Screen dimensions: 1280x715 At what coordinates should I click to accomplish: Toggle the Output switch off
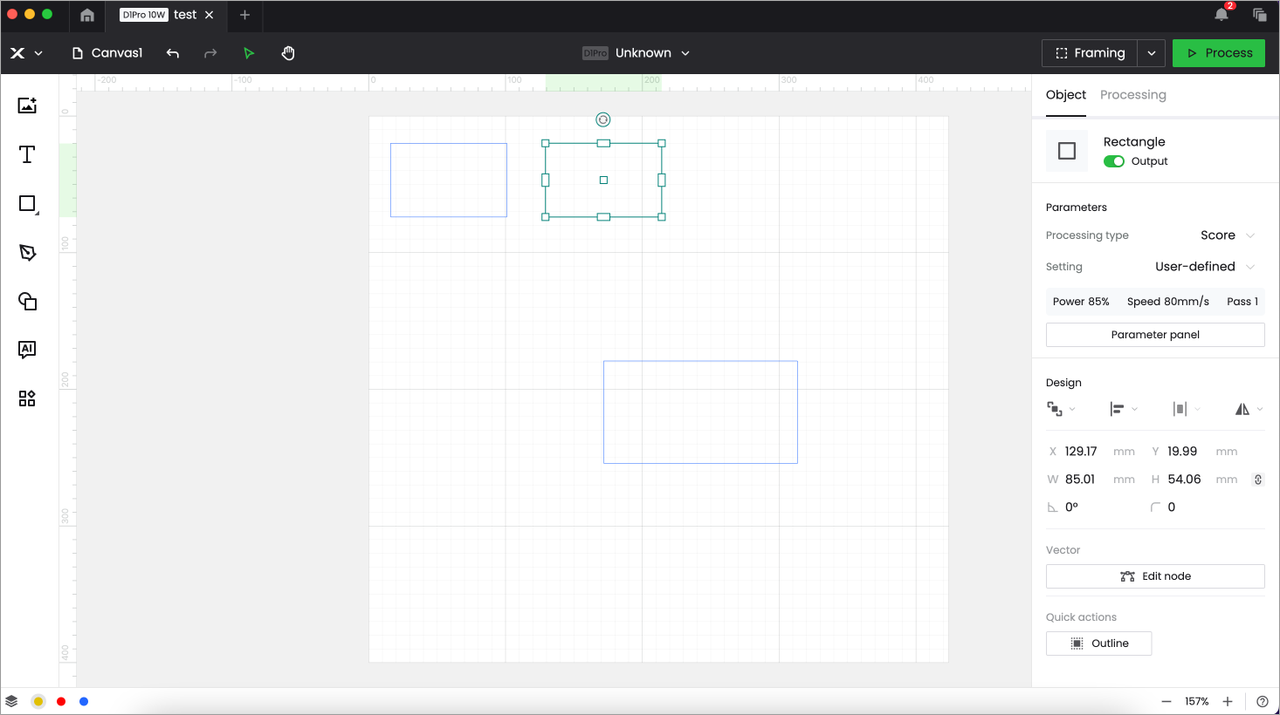[1114, 161]
